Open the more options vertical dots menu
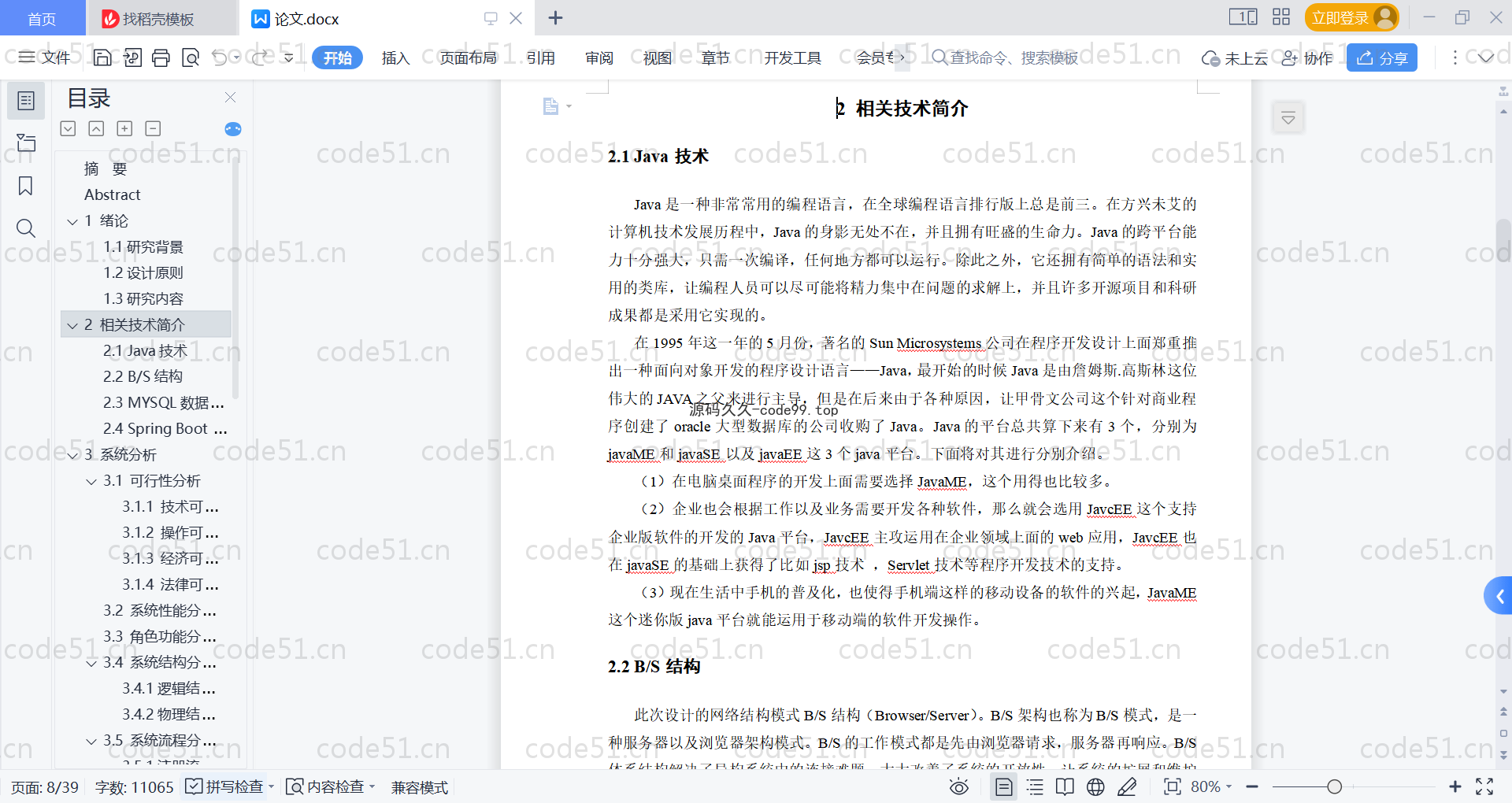This screenshot has width=1512, height=803. click(x=1455, y=57)
